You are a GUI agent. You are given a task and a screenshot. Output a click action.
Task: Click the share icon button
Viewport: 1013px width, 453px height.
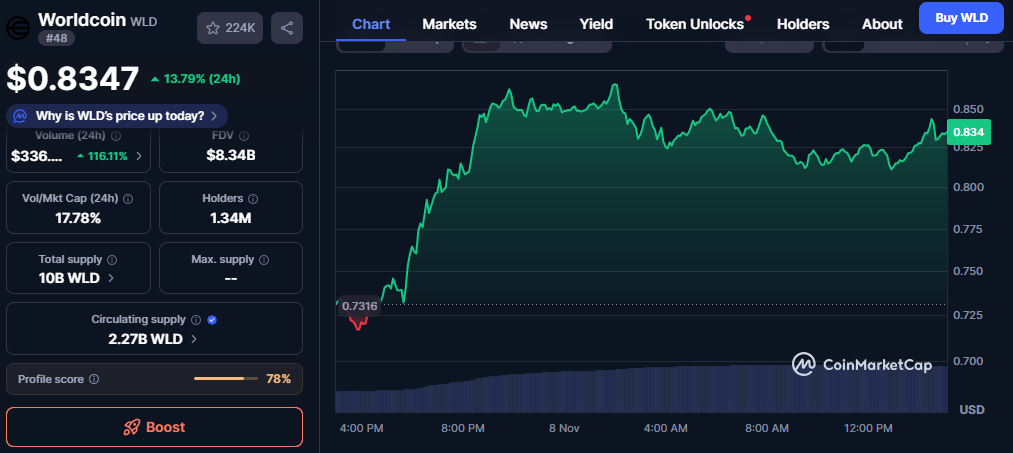coord(287,28)
